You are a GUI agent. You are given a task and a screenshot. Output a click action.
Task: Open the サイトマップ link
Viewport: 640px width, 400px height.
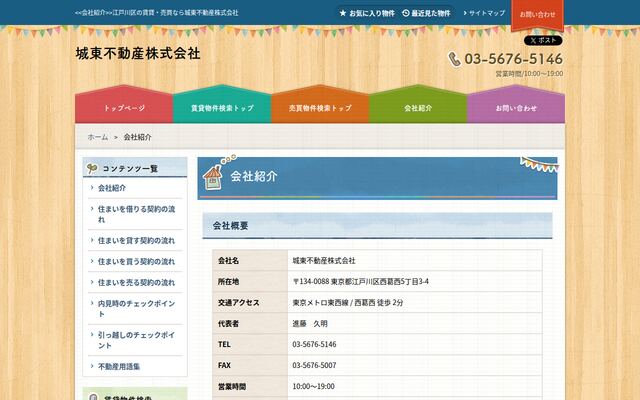click(487, 13)
